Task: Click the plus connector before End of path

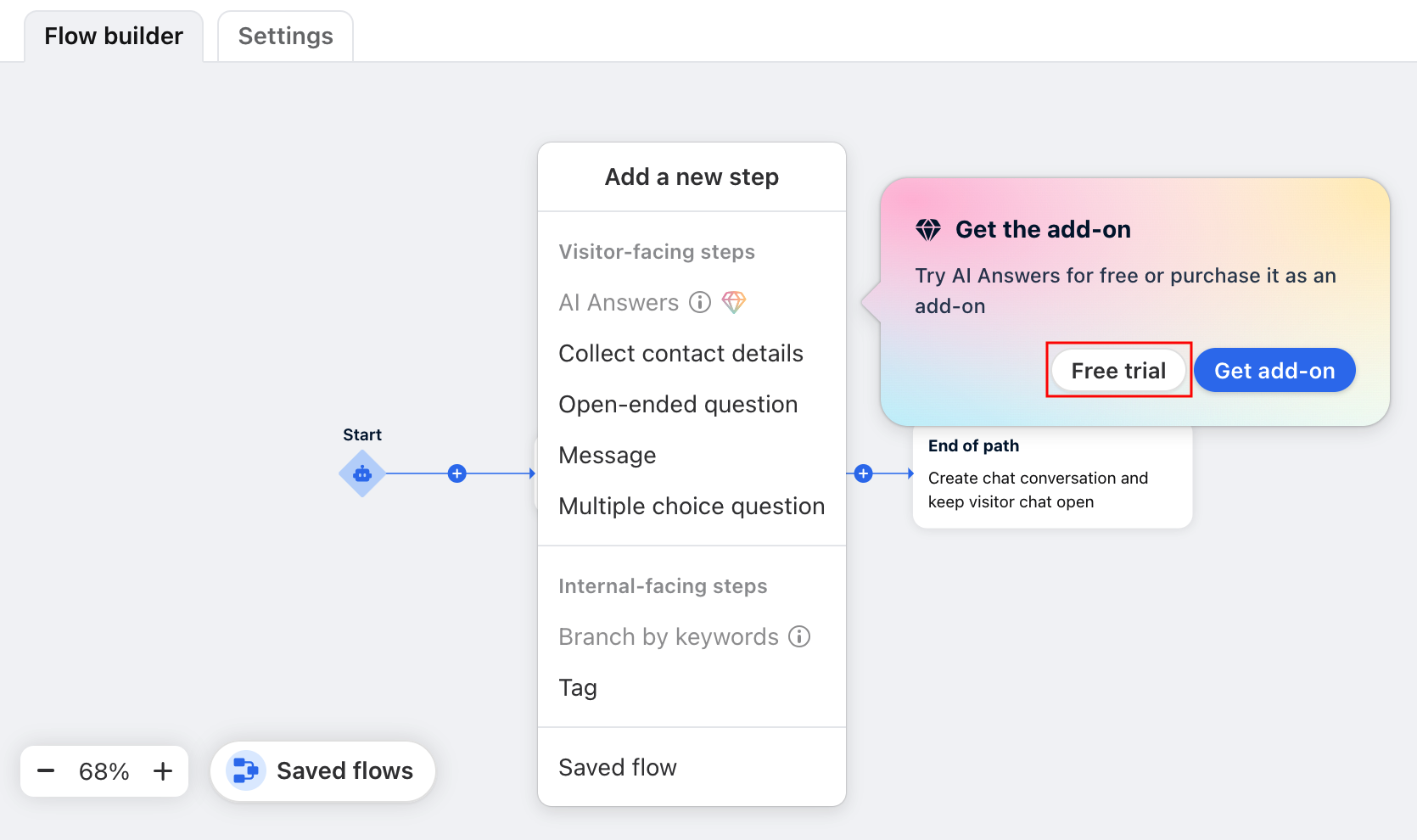Action: coord(863,473)
